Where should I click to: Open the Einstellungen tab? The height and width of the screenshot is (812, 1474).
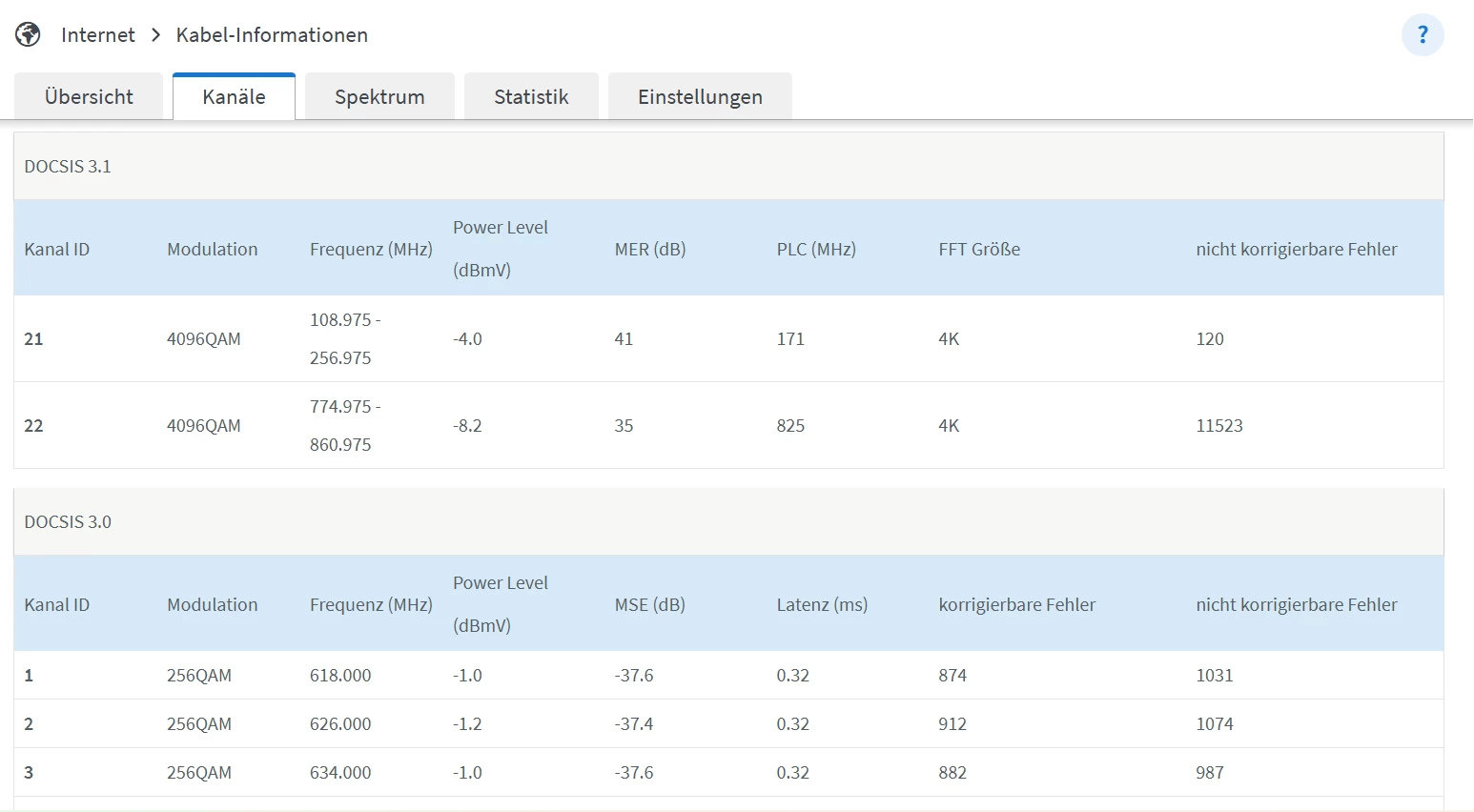pyautogui.click(x=700, y=97)
